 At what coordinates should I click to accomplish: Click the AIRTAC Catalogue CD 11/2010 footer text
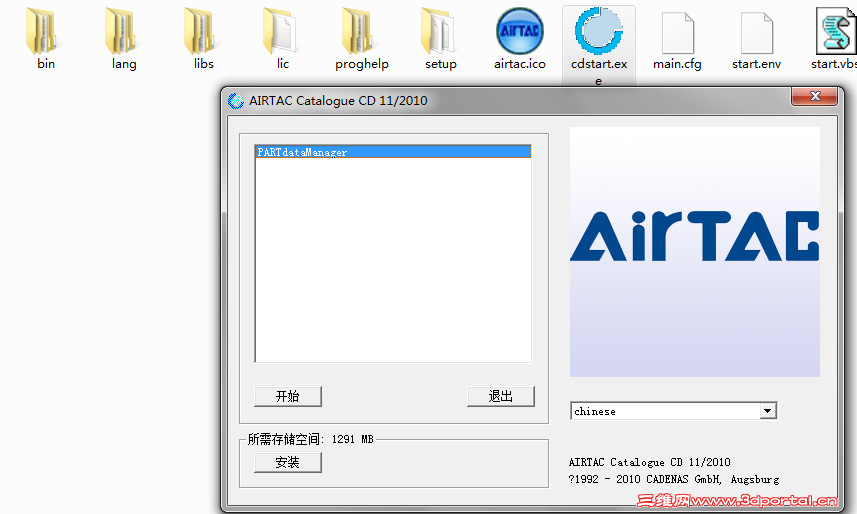649,462
